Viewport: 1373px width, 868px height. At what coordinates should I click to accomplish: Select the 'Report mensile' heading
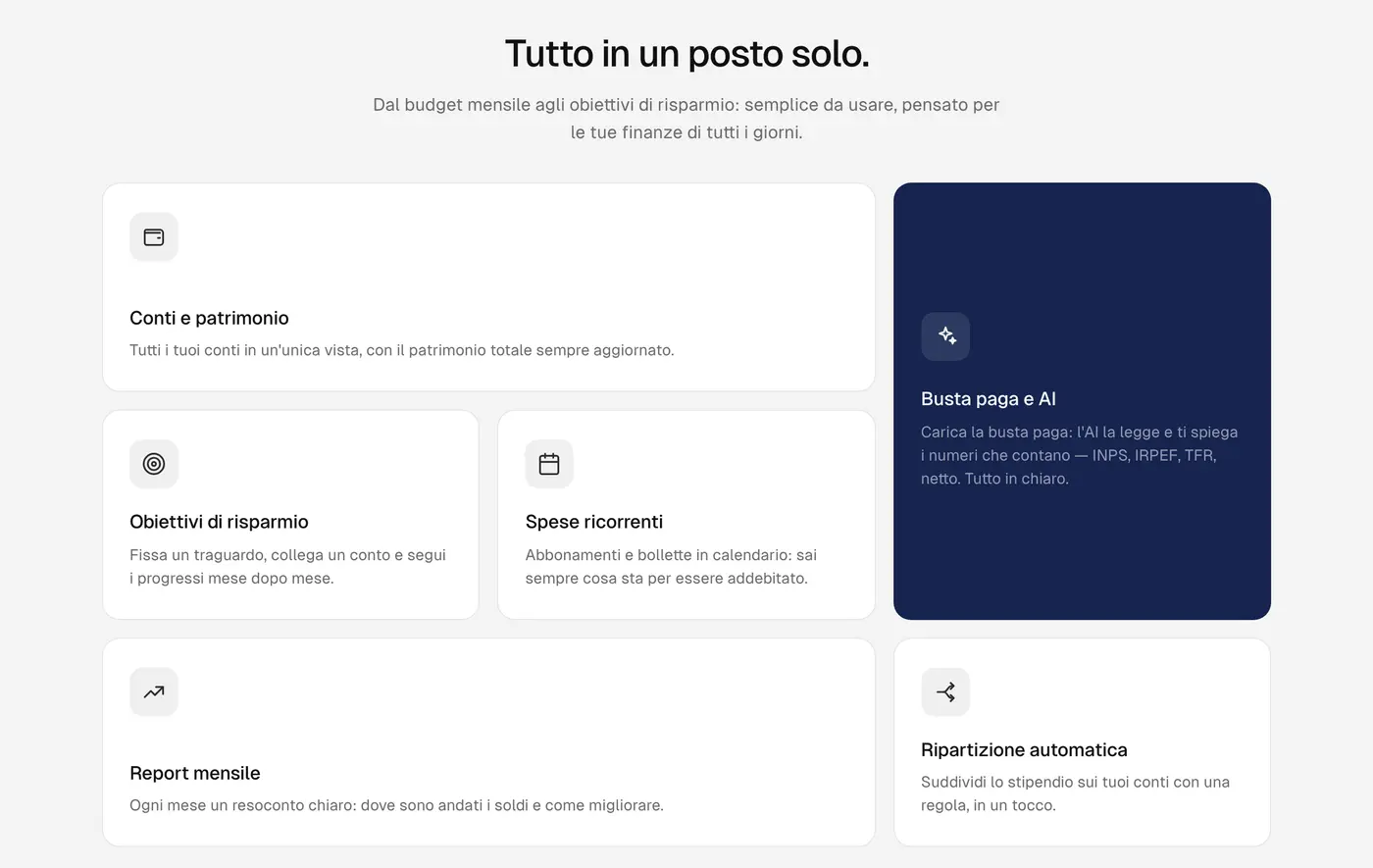pos(195,773)
